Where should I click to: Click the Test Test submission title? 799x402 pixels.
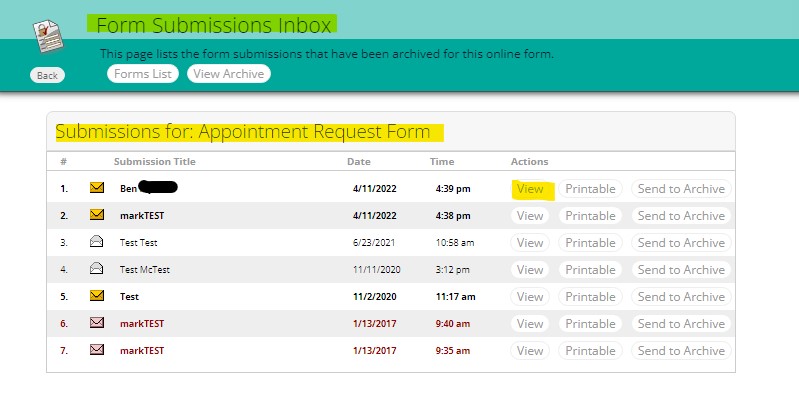[x=139, y=243]
